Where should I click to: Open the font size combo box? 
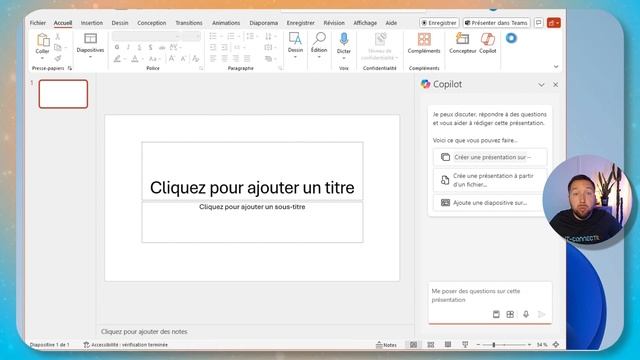[191, 36]
